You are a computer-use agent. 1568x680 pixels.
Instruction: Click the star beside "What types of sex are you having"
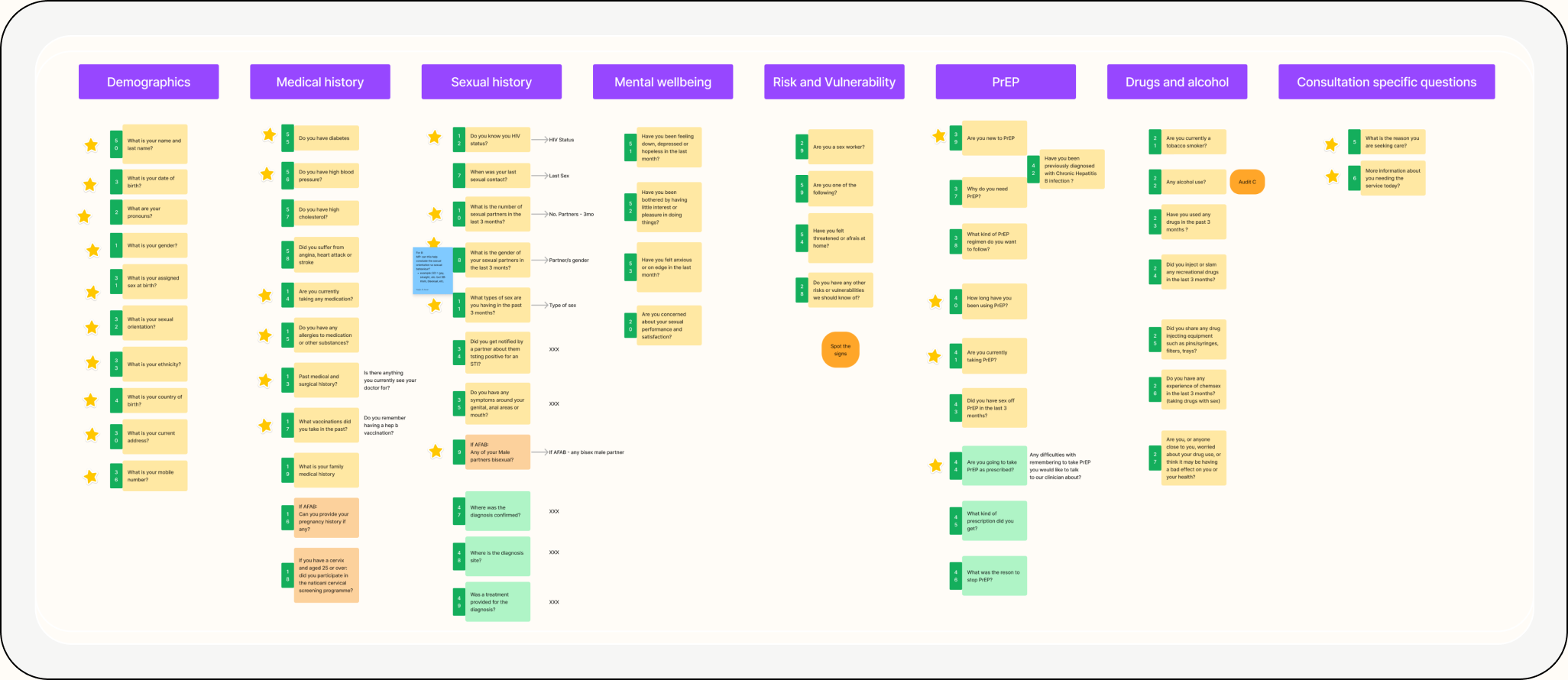click(x=435, y=306)
